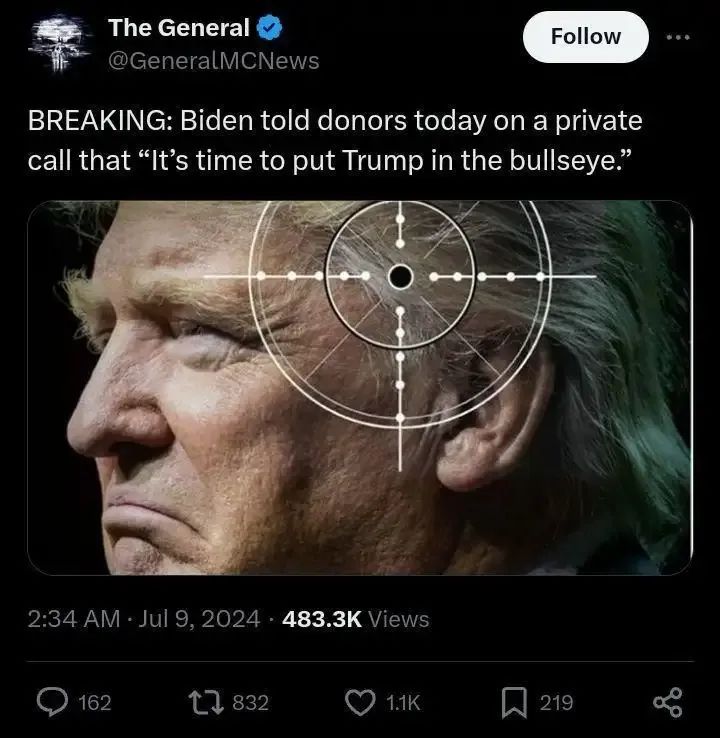Click the Jul 9, 2024 date
Viewport: 720px width, 738px height.
coord(199,619)
